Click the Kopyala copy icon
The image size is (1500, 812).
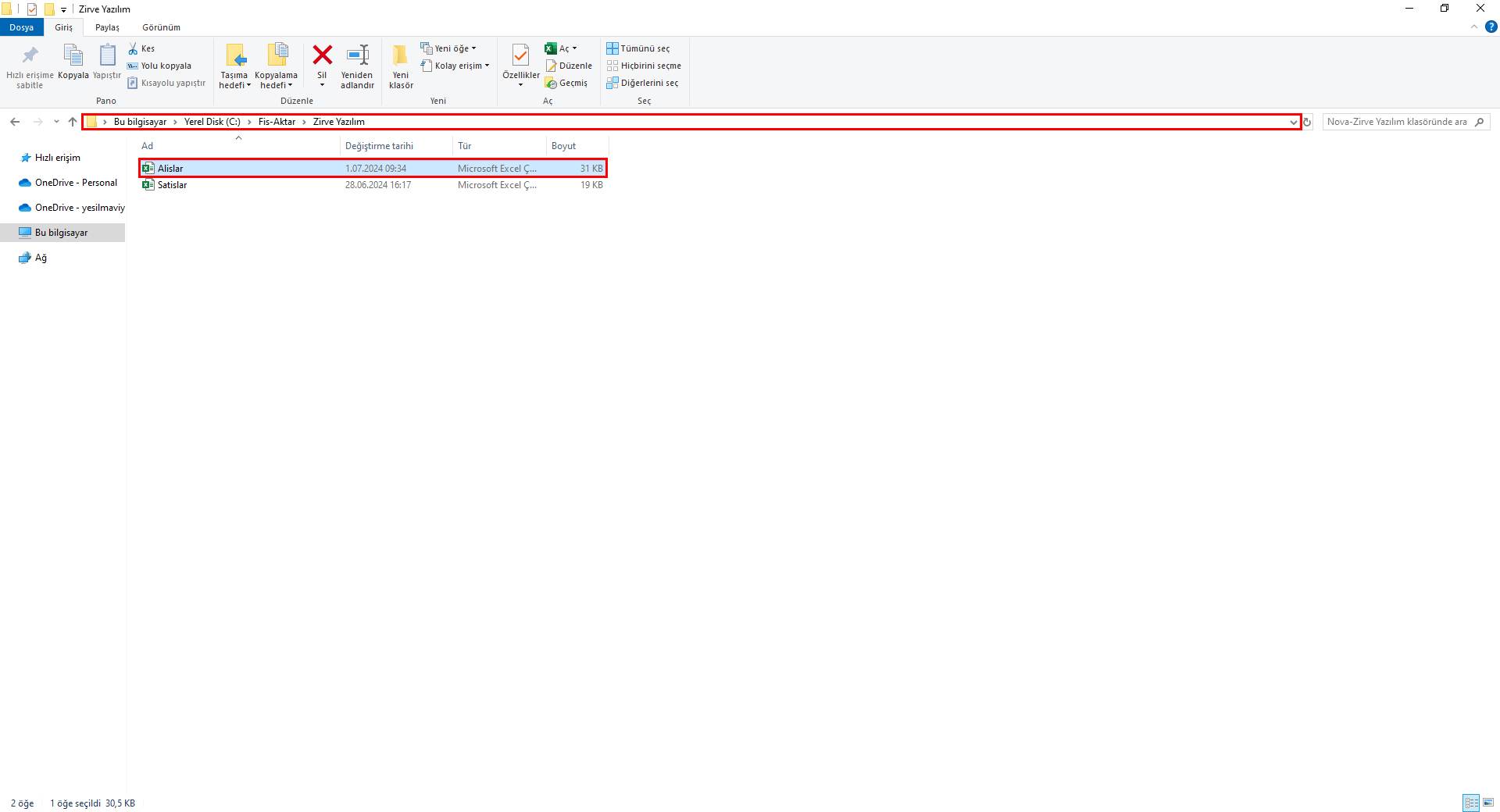point(73,56)
